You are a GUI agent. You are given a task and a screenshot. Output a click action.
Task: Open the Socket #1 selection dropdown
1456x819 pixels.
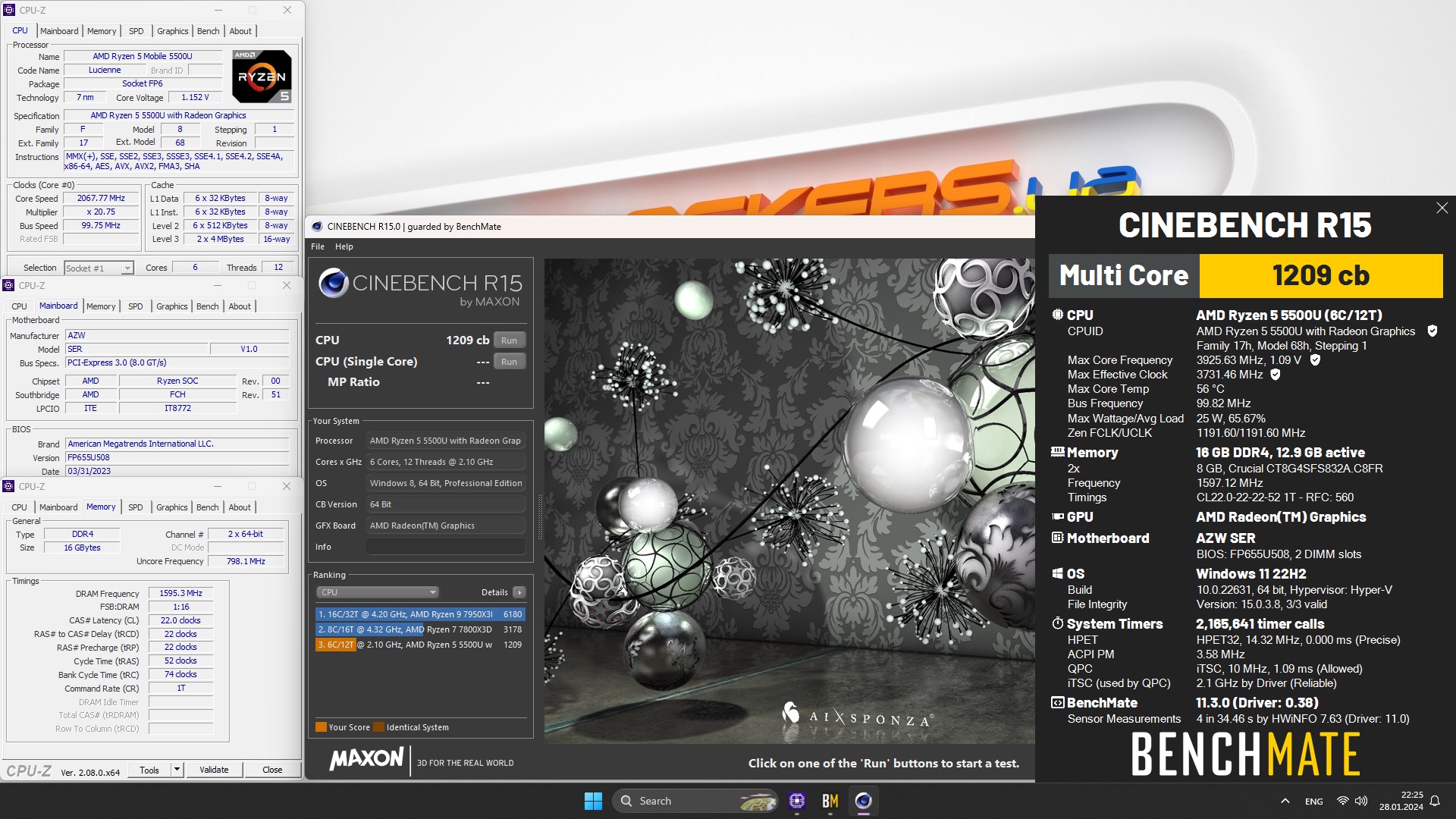[99, 268]
